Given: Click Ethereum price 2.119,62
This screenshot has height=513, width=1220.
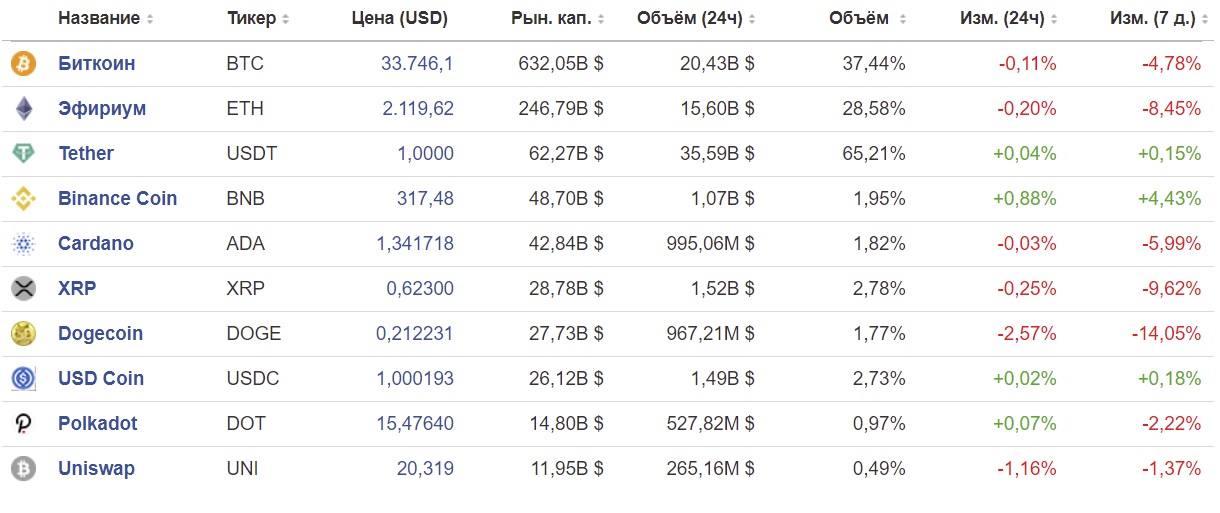Looking at the screenshot, I should click(x=418, y=109).
